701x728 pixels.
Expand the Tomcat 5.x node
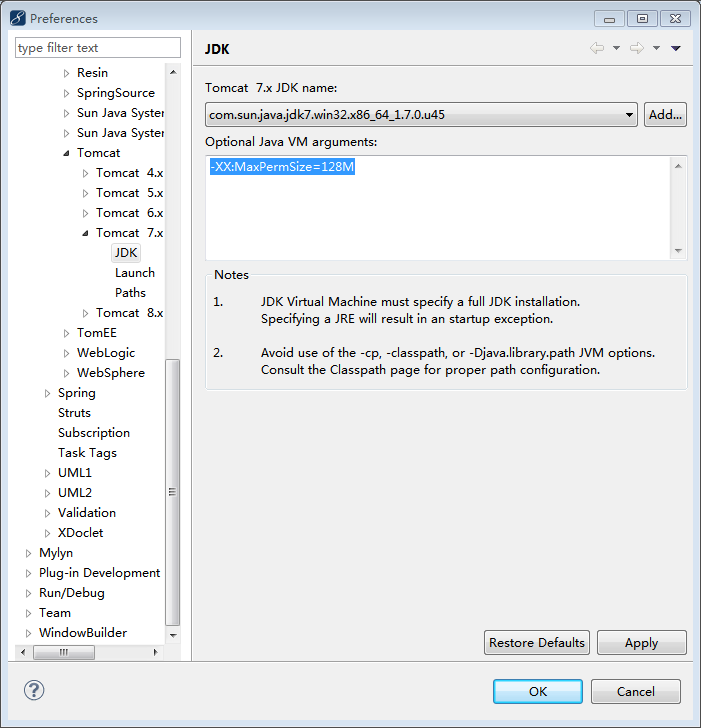pyautogui.click(x=85, y=193)
